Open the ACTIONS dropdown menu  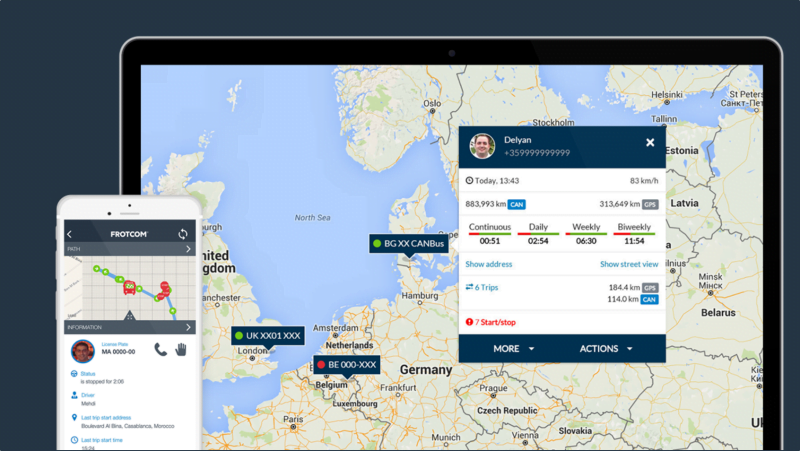pyautogui.click(x=606, y=349)
